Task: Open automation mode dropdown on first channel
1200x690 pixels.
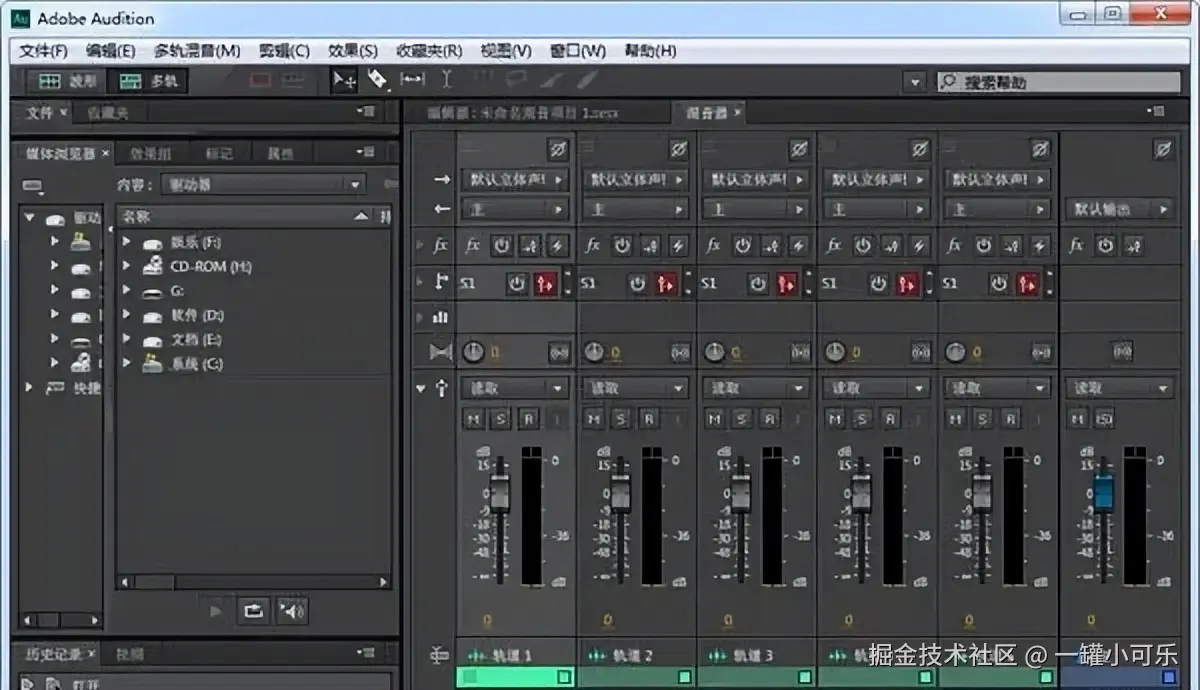Action: pos(514,388)
